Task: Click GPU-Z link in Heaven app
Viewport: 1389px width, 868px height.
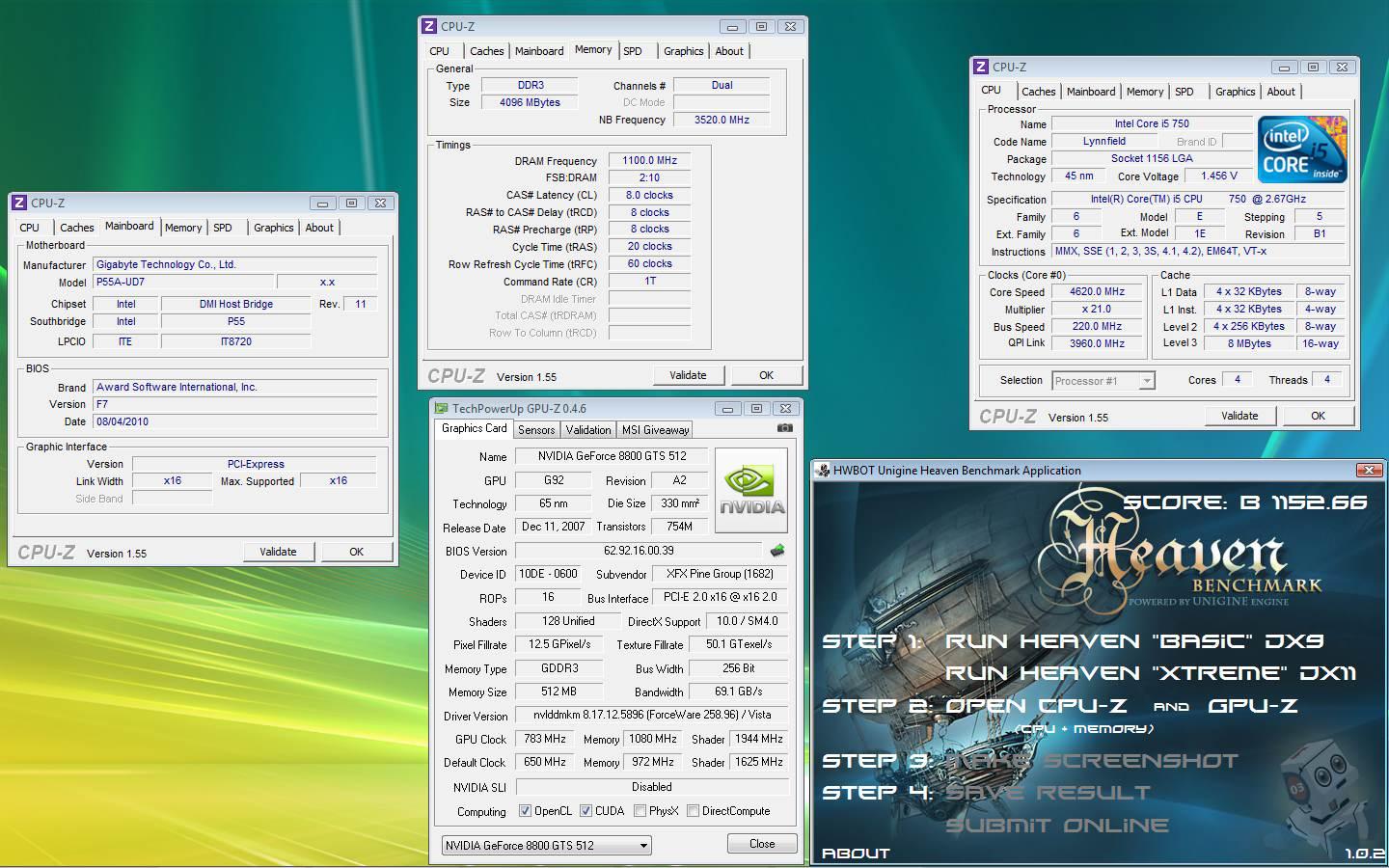Action: (x=1253, y=706)
